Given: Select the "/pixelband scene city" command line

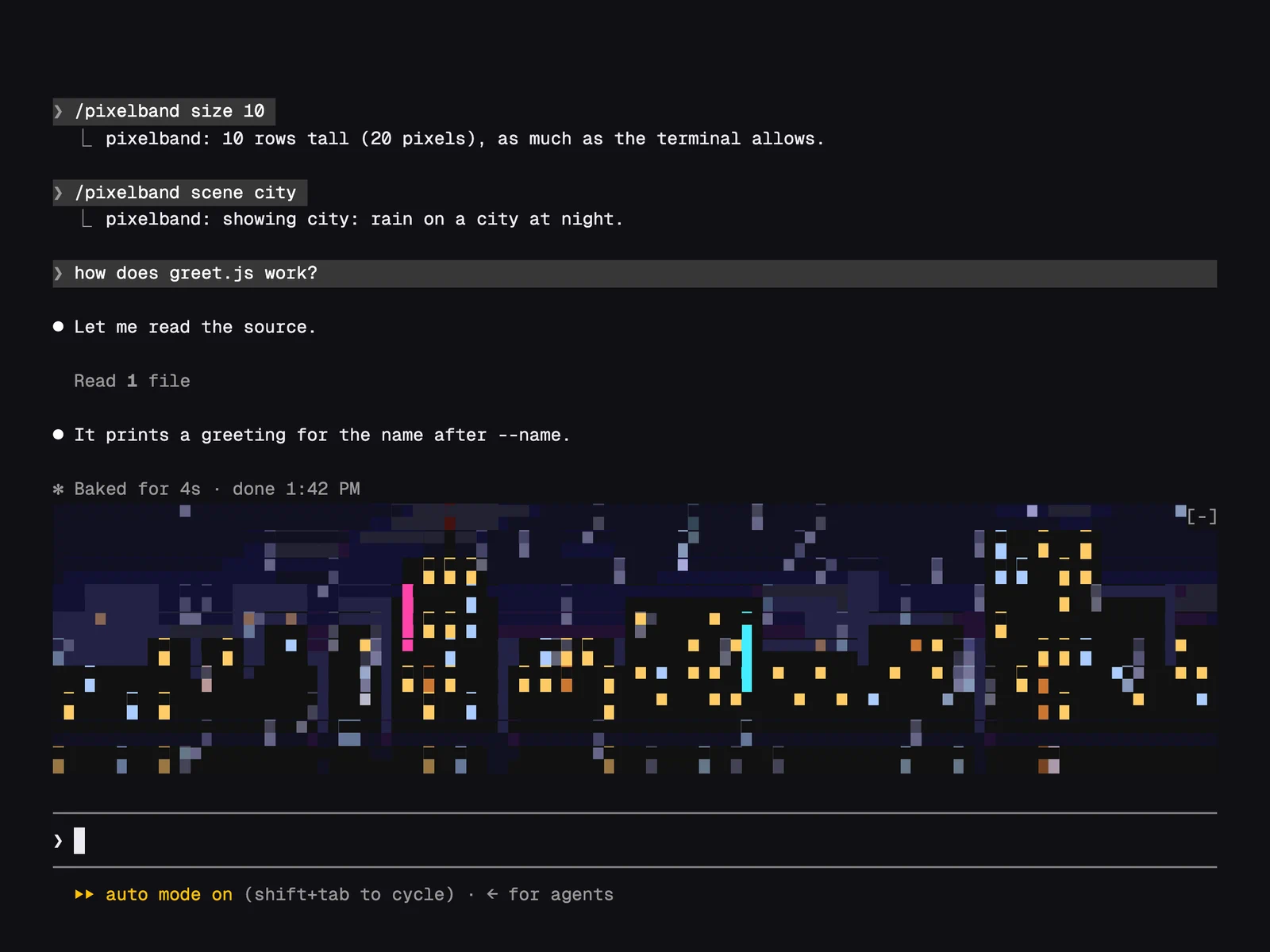Looking at the screenshot, I should pos(180,193).
